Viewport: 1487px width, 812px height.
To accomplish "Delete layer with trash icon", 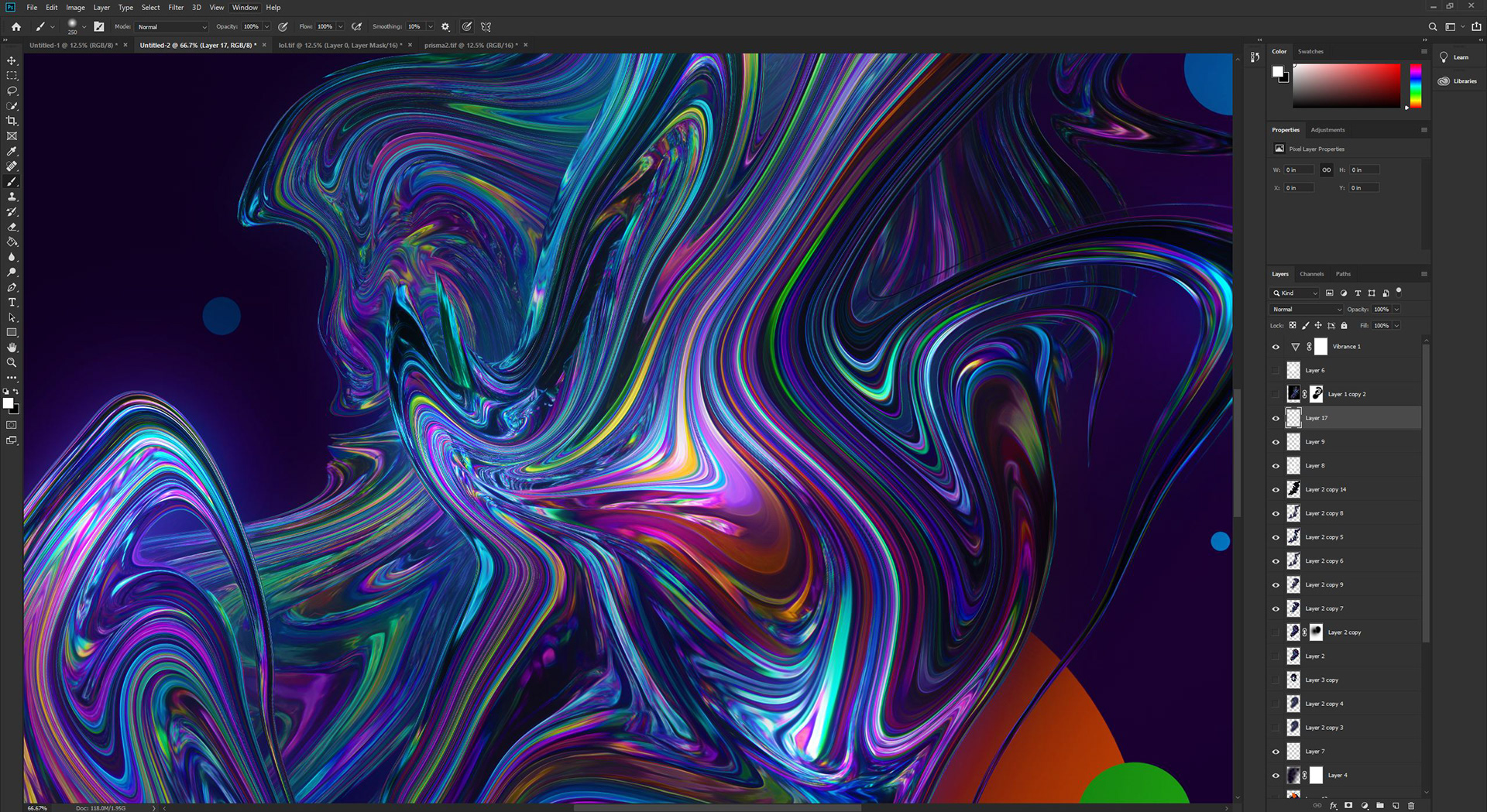I will coord(1411,805).
